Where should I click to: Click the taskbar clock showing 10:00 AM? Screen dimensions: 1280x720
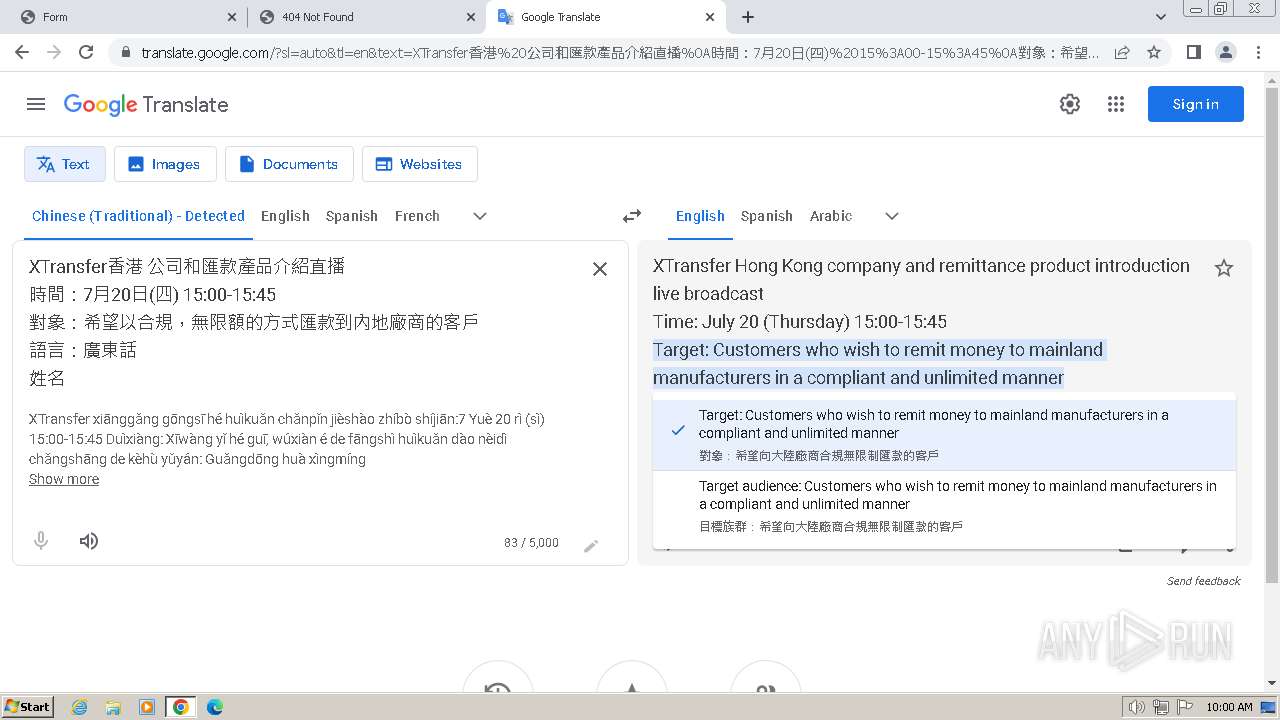point(1229,707)
